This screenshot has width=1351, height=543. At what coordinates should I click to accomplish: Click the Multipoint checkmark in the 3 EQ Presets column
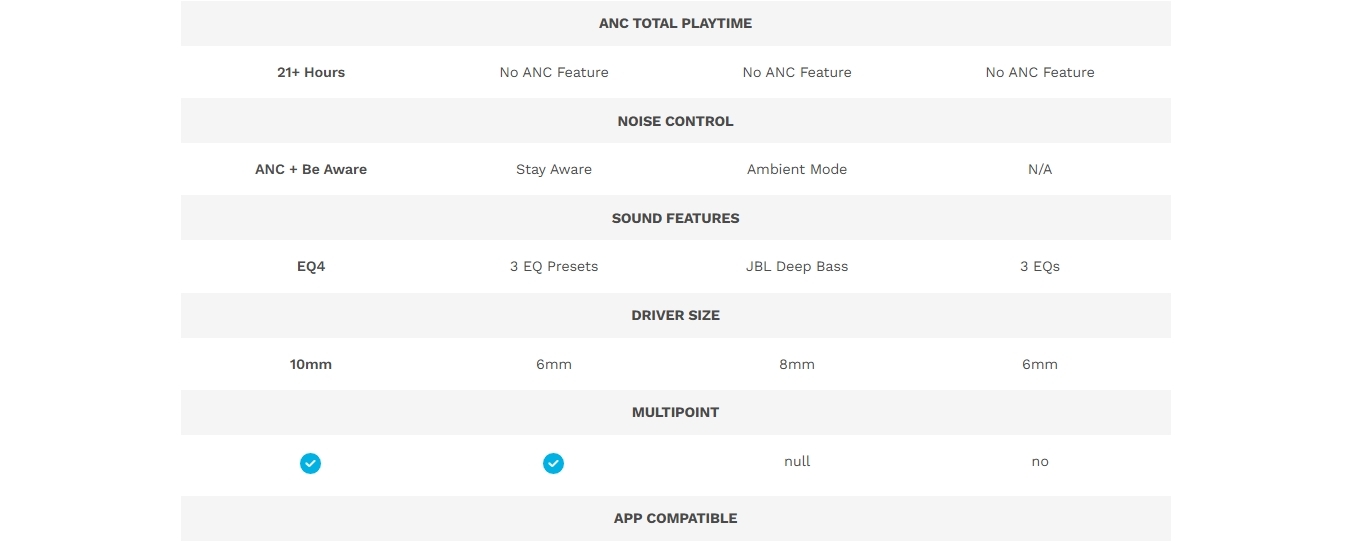point(553,463)
